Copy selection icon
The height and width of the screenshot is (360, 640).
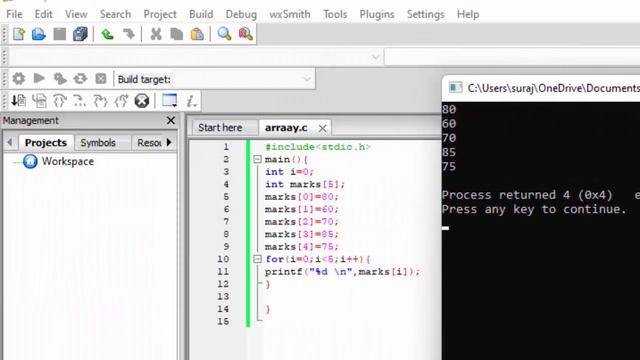tap(176, 34)
